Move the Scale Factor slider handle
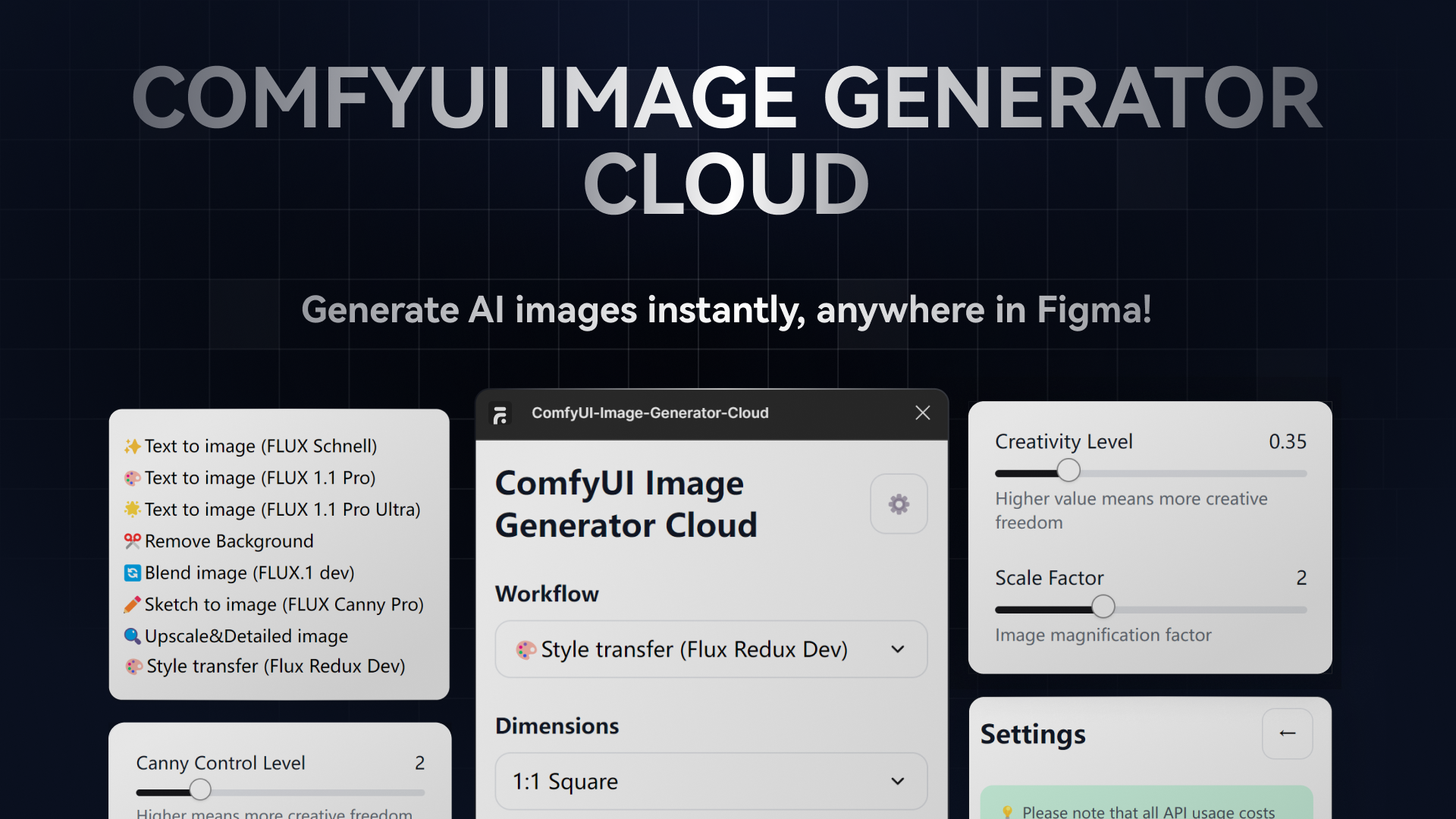The width and height of the screenshot is (1456, 819). pyautogui.click(x=1103, y=606)
